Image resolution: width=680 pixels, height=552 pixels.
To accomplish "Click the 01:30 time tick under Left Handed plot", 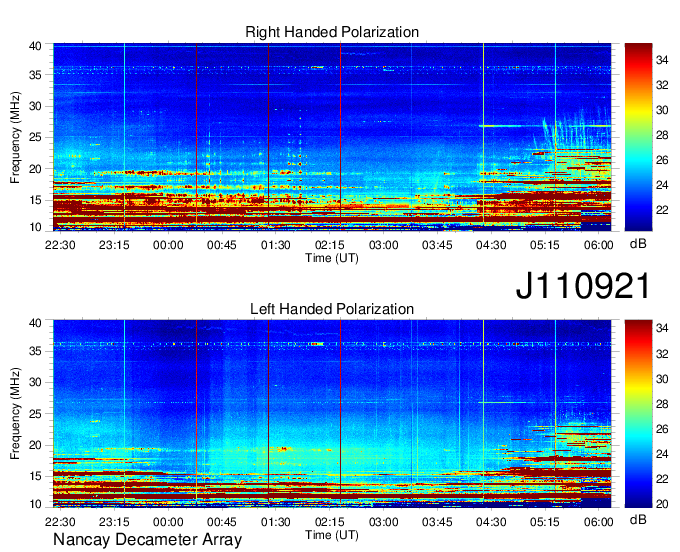I will coord(275,522).
